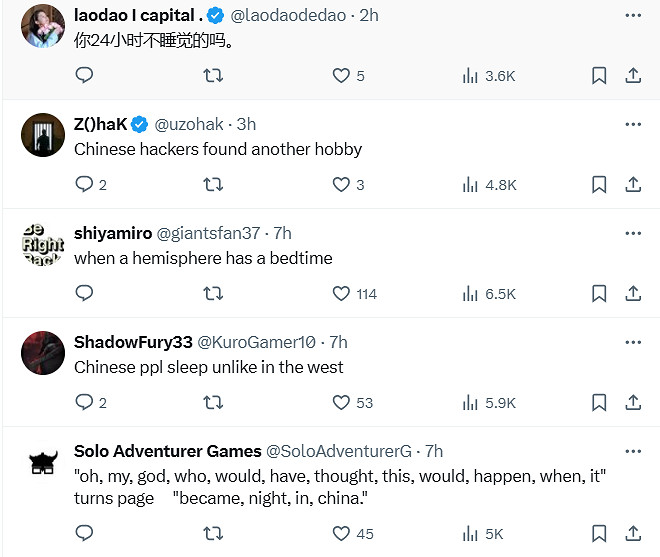Like shiyamiro's hemisphere bedtime tweet
Image resolution: width=660 pixels, height=557 pixels.
[341, 293]
